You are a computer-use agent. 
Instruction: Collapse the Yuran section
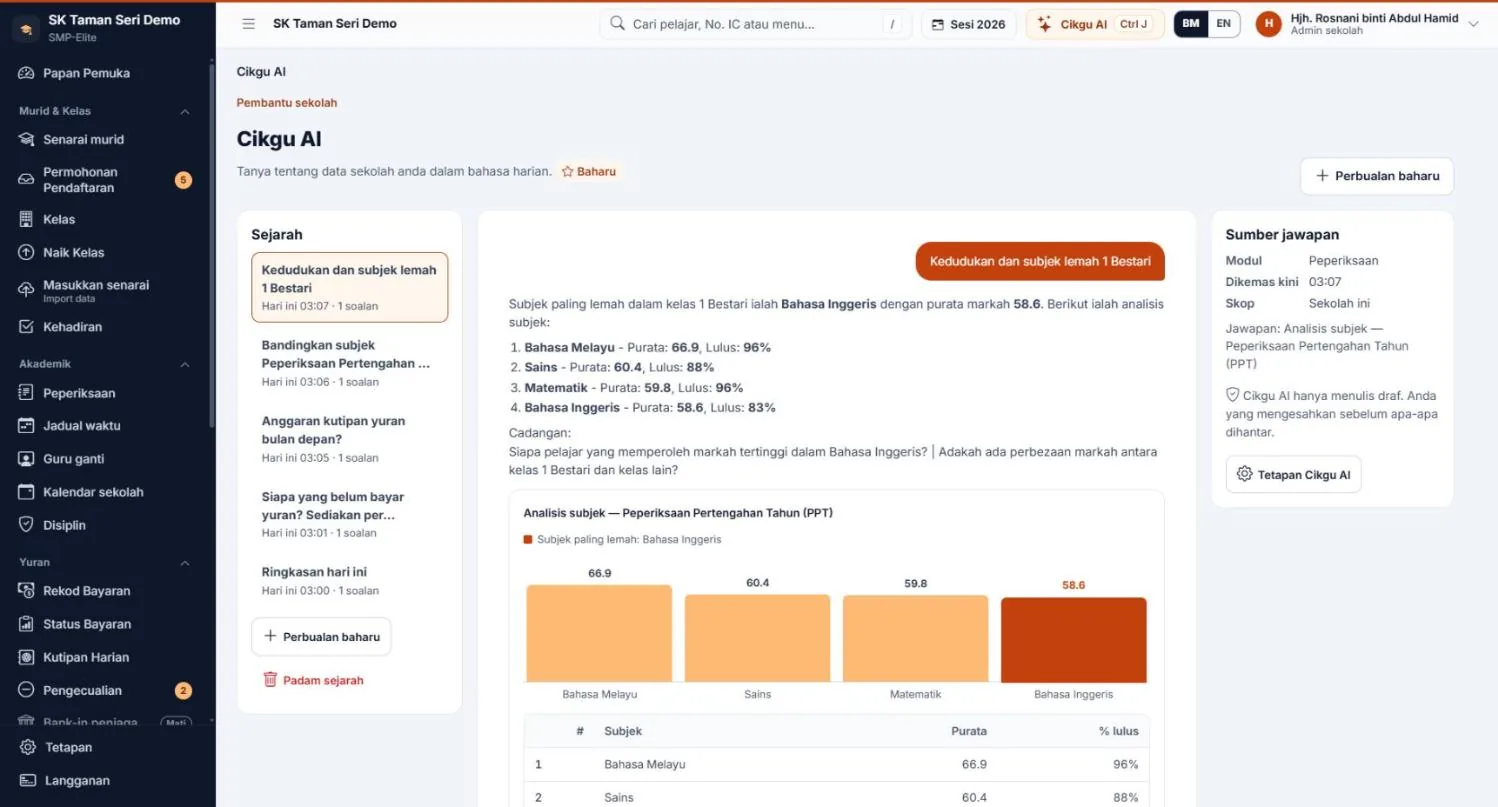(185, 562)
